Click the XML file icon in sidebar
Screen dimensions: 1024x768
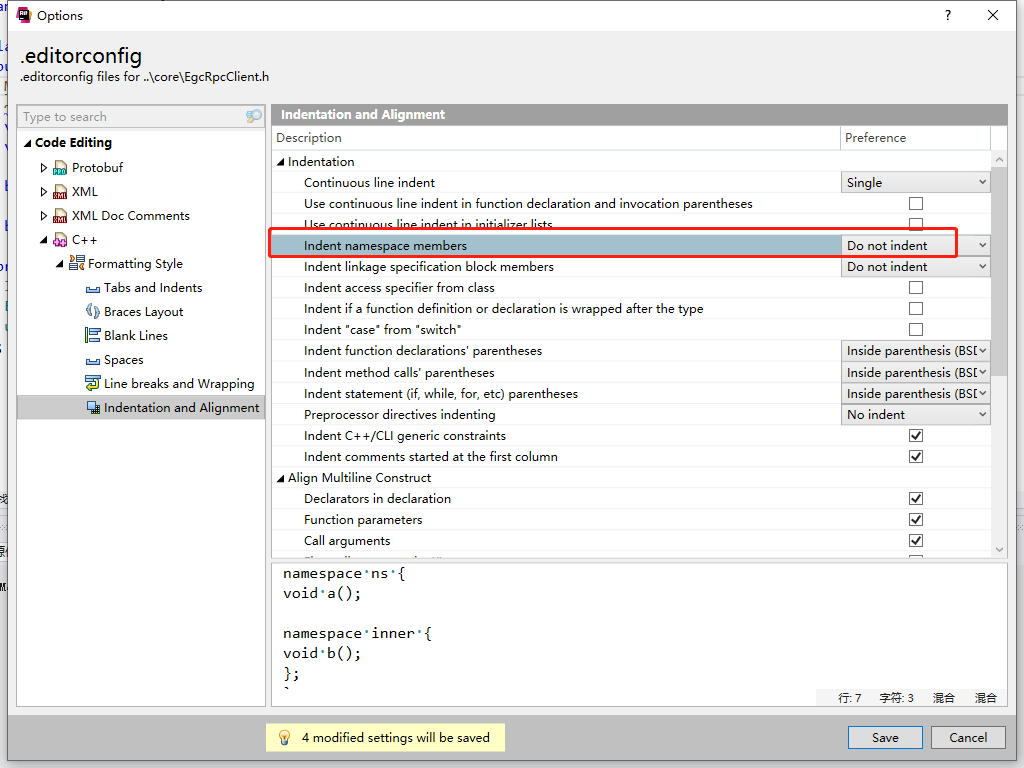(x=62, y=191)
